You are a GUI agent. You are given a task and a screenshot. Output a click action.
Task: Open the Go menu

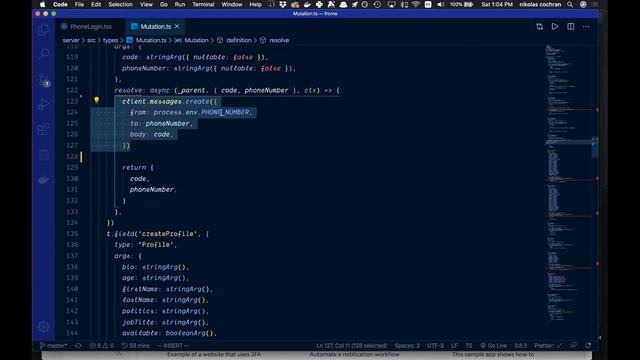(x=164, y=4)
